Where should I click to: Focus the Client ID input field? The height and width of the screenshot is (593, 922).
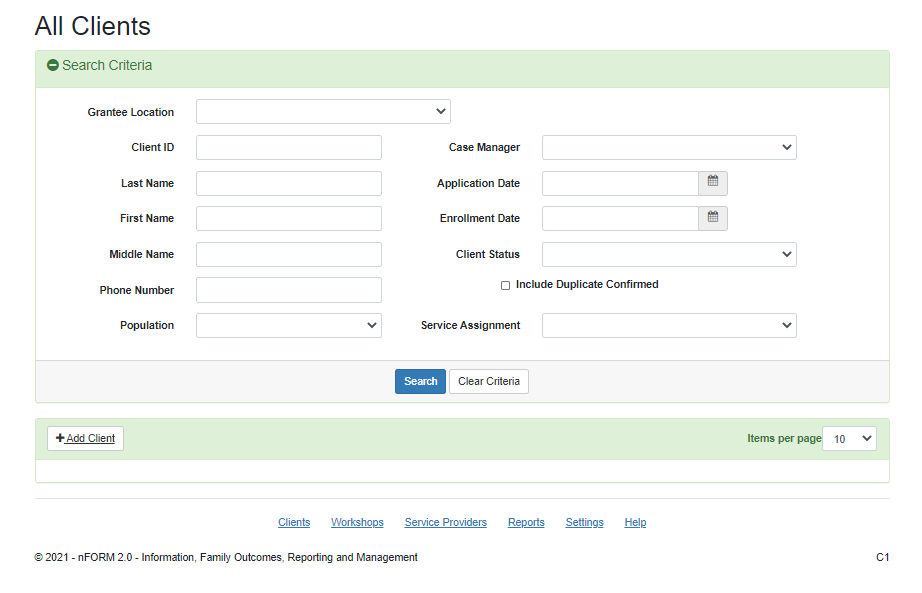coord(288,148)
